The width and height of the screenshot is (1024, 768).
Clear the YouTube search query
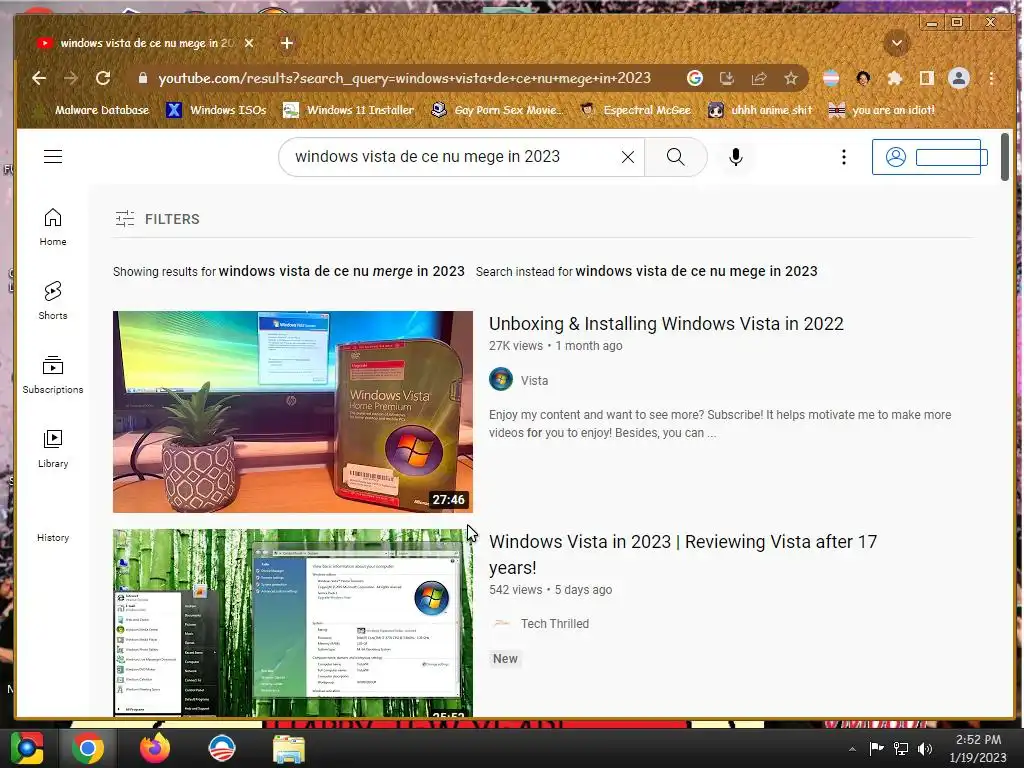click(628, 157)
